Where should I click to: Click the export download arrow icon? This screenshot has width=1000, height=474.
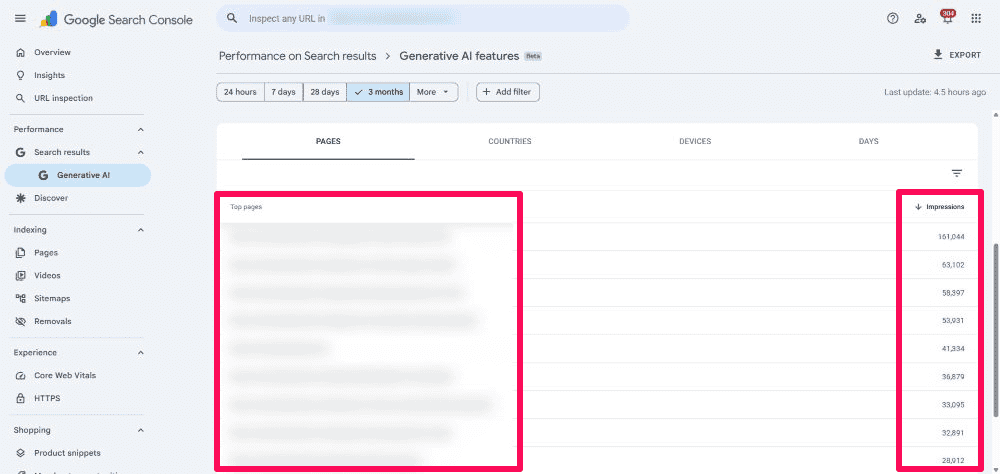[938, 55]
